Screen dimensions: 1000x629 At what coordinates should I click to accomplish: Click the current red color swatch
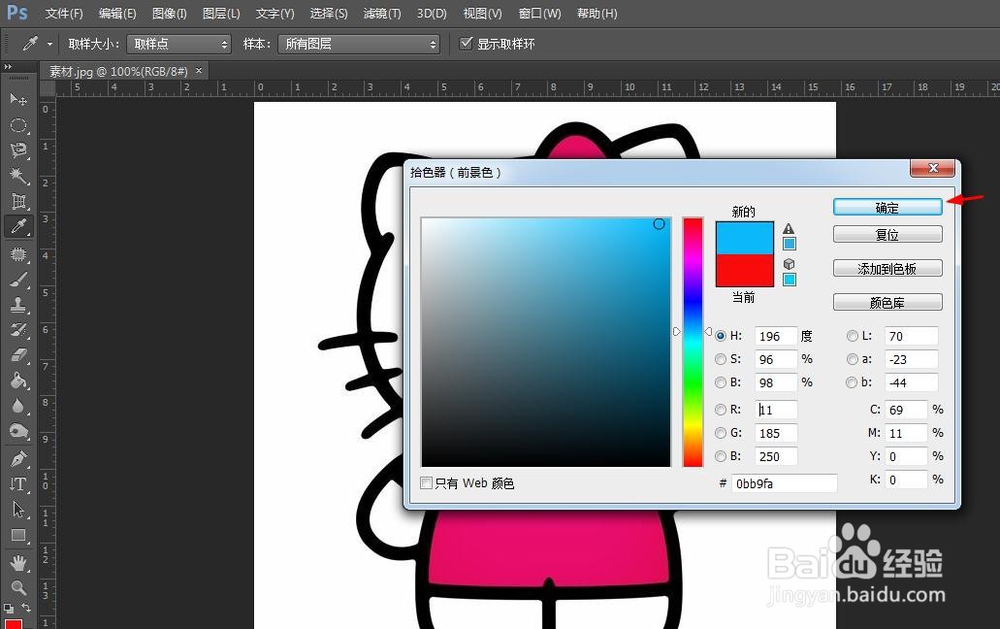click(744, 270)
